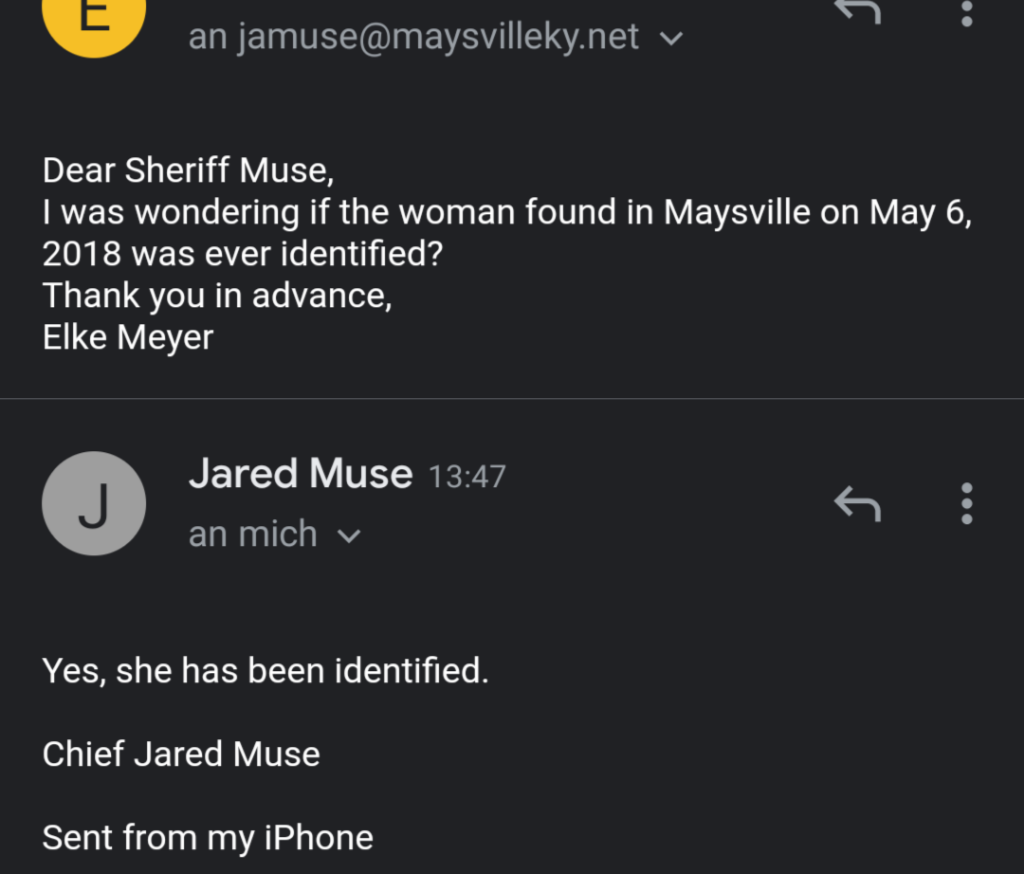Open the gray J avatar profile
Viewport: 1024px width, 874px height.
pyautogui.click(x=94, y=503)
